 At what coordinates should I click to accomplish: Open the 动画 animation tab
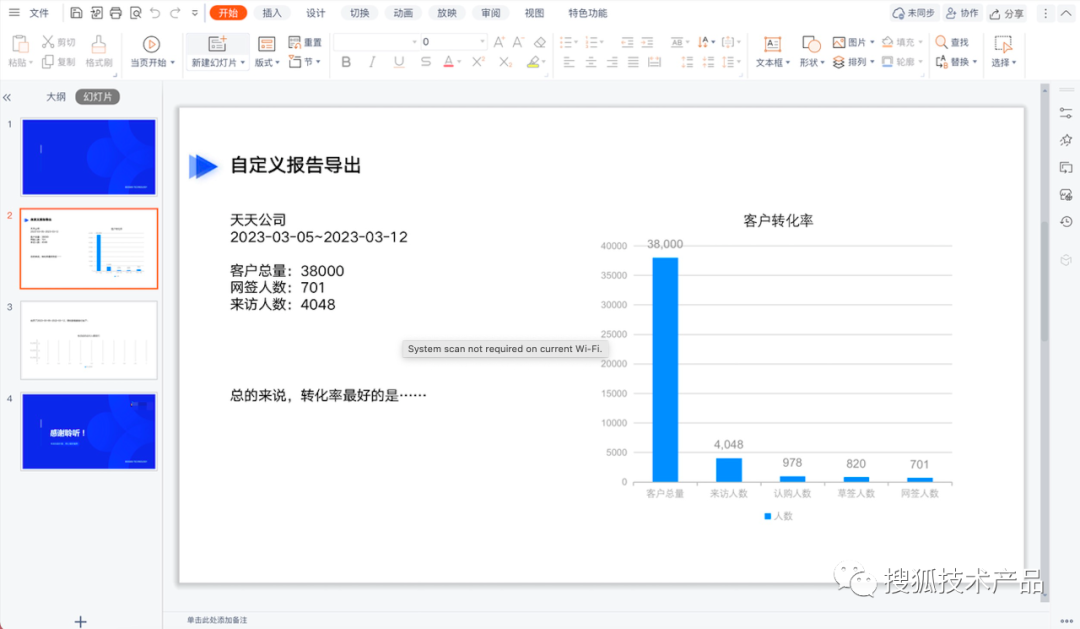(403, 13)
